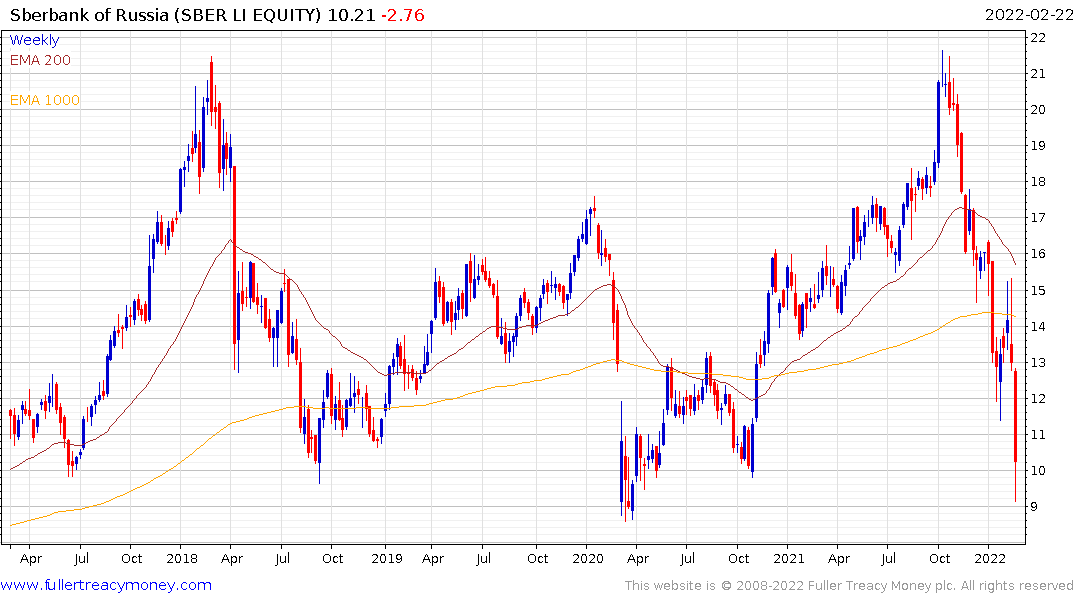Select the 'Weekly' timeframe label

[34, 40]
